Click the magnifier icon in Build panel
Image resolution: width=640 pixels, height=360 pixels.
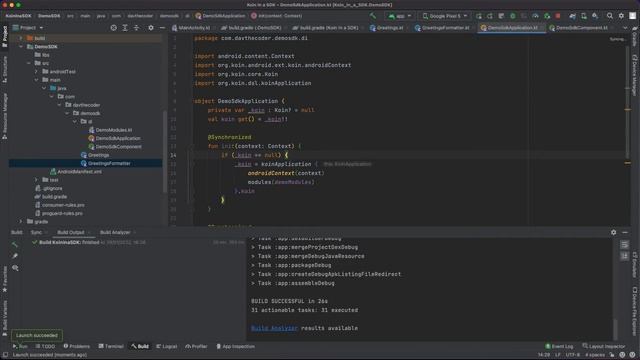pos(15,268)
